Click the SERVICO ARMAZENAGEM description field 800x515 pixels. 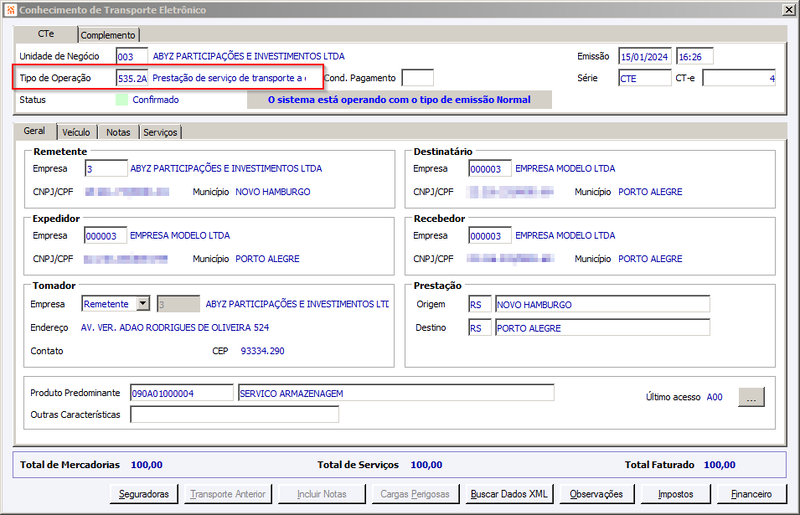(x=396, y=393)
